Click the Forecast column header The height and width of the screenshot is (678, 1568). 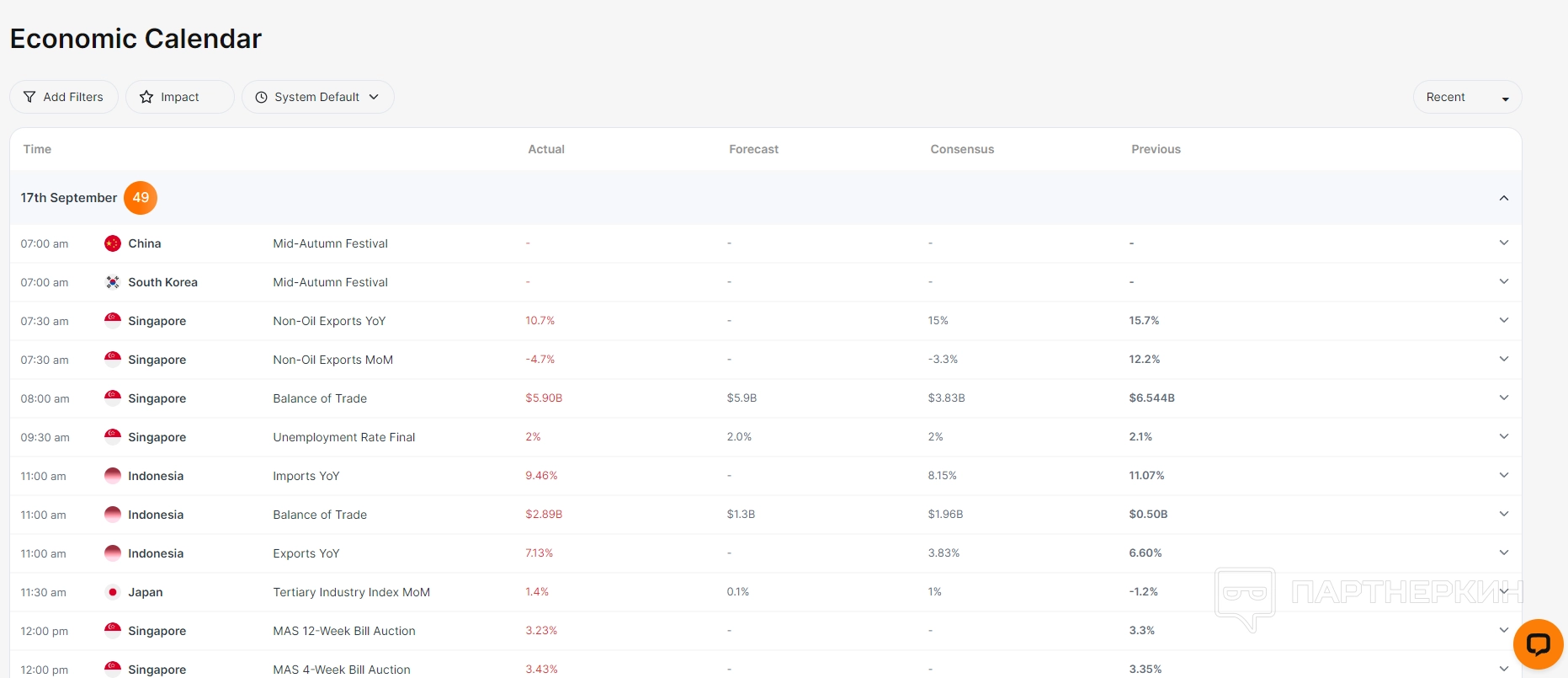[753, 149]
